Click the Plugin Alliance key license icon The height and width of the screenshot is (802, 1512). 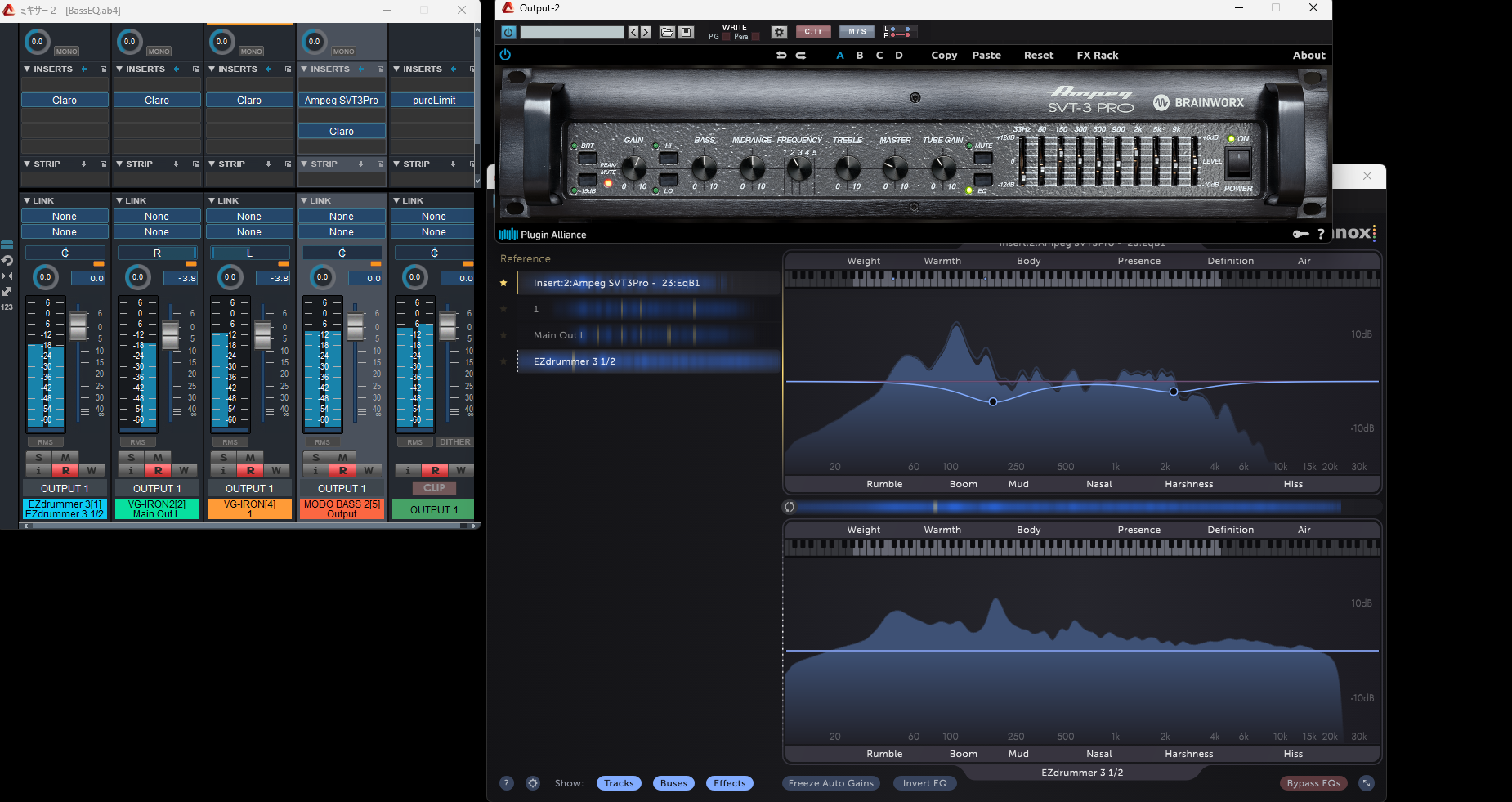click(x=1300, y=235)
